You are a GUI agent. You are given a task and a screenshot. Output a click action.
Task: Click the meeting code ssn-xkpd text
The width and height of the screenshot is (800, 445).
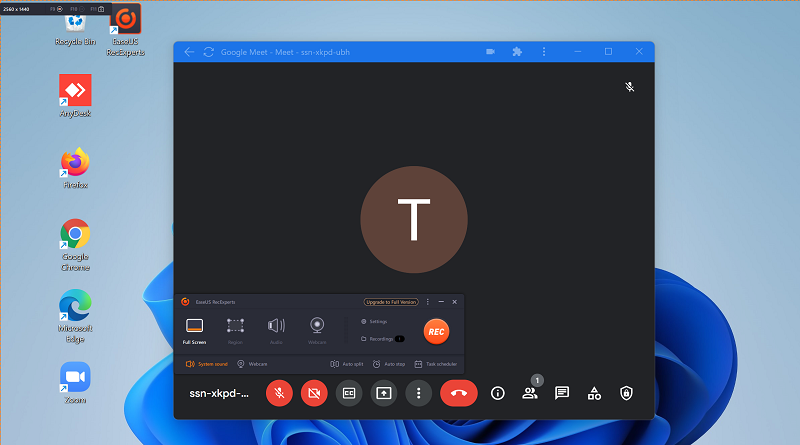pos(219,393)
